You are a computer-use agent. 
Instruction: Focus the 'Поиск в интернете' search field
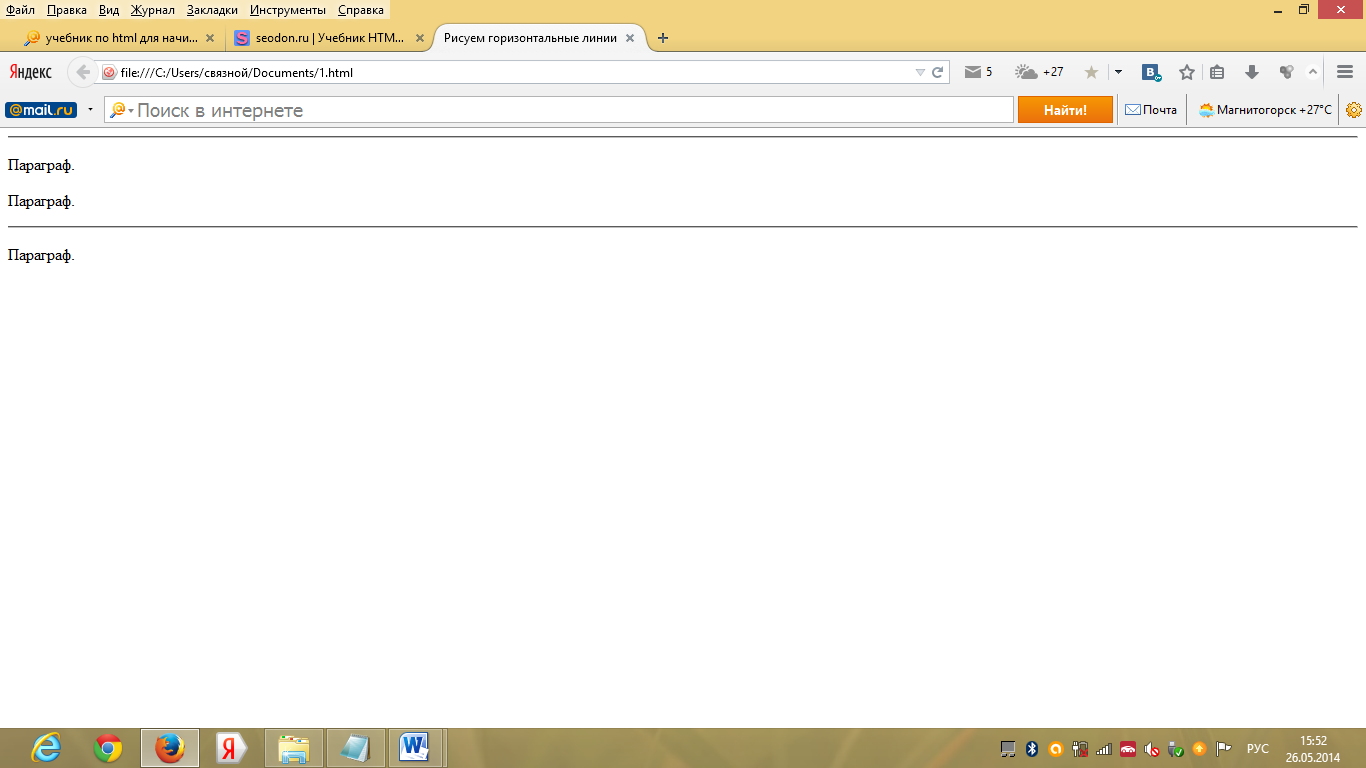pyautogui.click(x=559, y=110)
